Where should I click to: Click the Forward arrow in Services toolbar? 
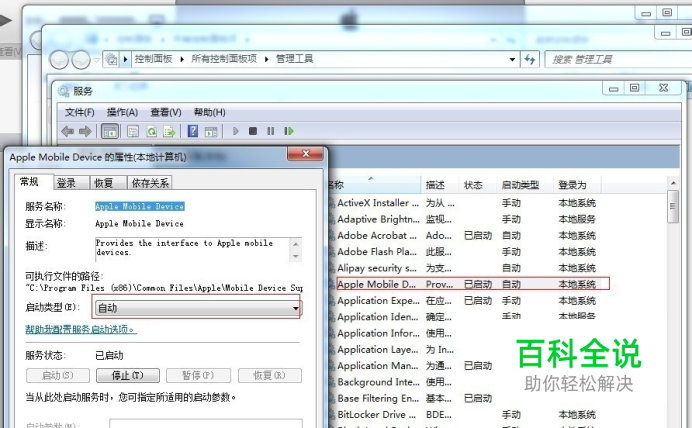pos(85,131)
